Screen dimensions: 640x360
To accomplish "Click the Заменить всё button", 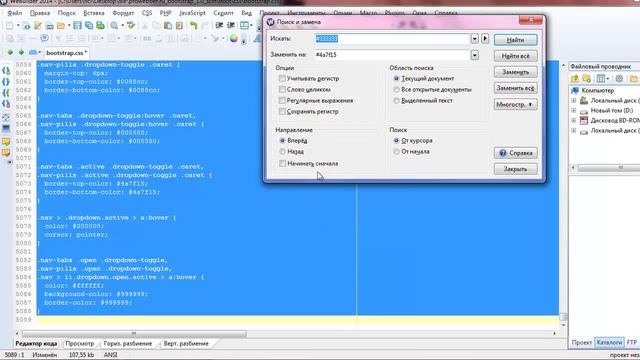I will pyautogui.click(x=516, y=88).
